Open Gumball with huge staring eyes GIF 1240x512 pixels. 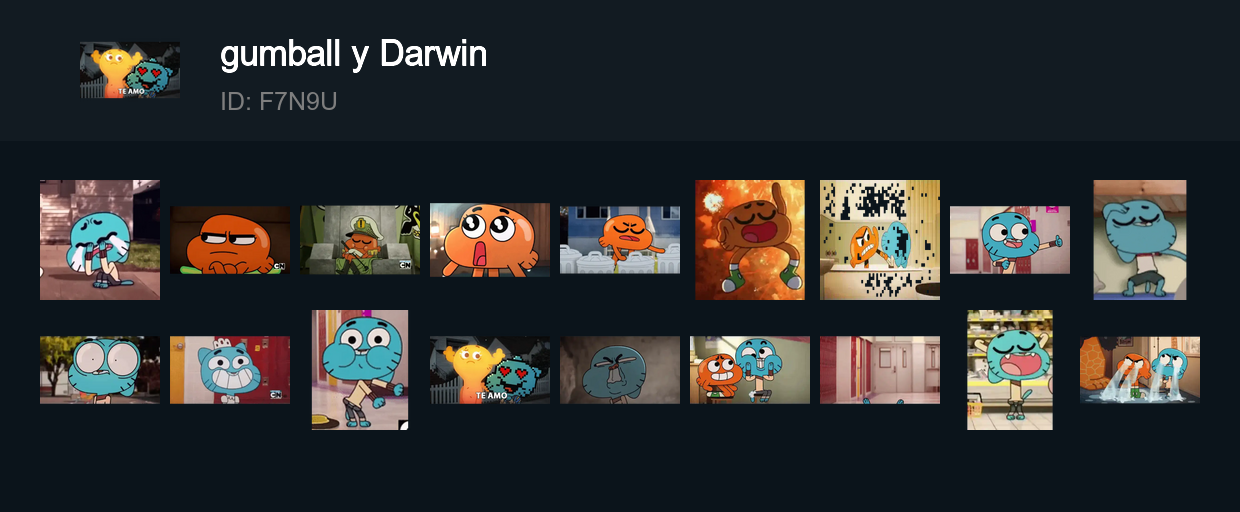coord(100,370)
